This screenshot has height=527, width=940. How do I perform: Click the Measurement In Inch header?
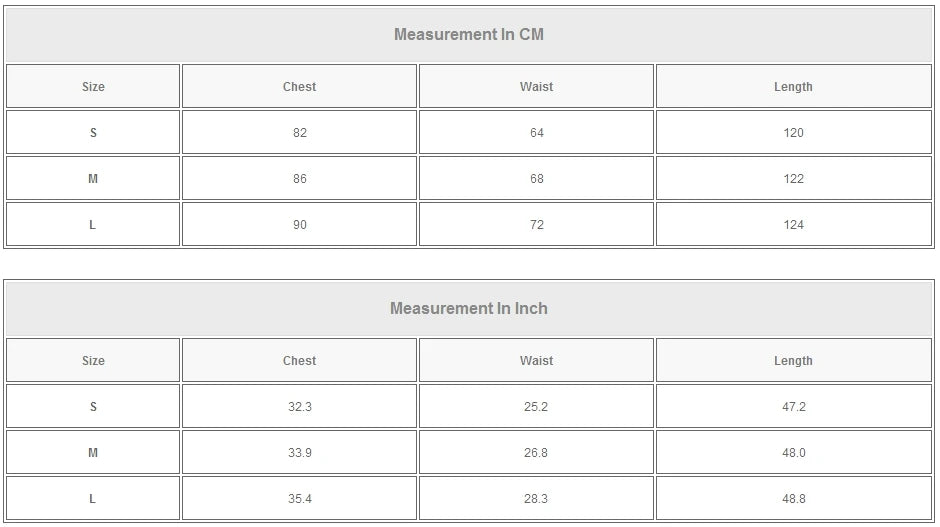469,309
